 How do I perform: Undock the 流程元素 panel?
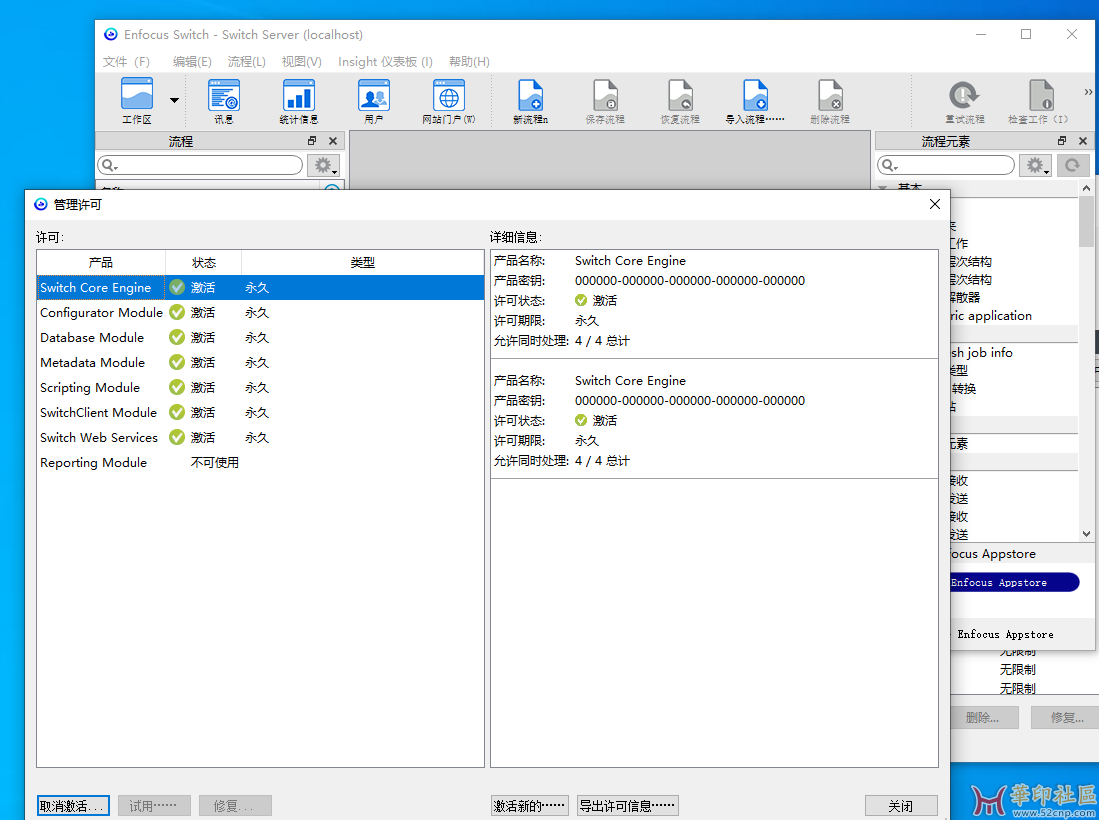click(1062, 141)
